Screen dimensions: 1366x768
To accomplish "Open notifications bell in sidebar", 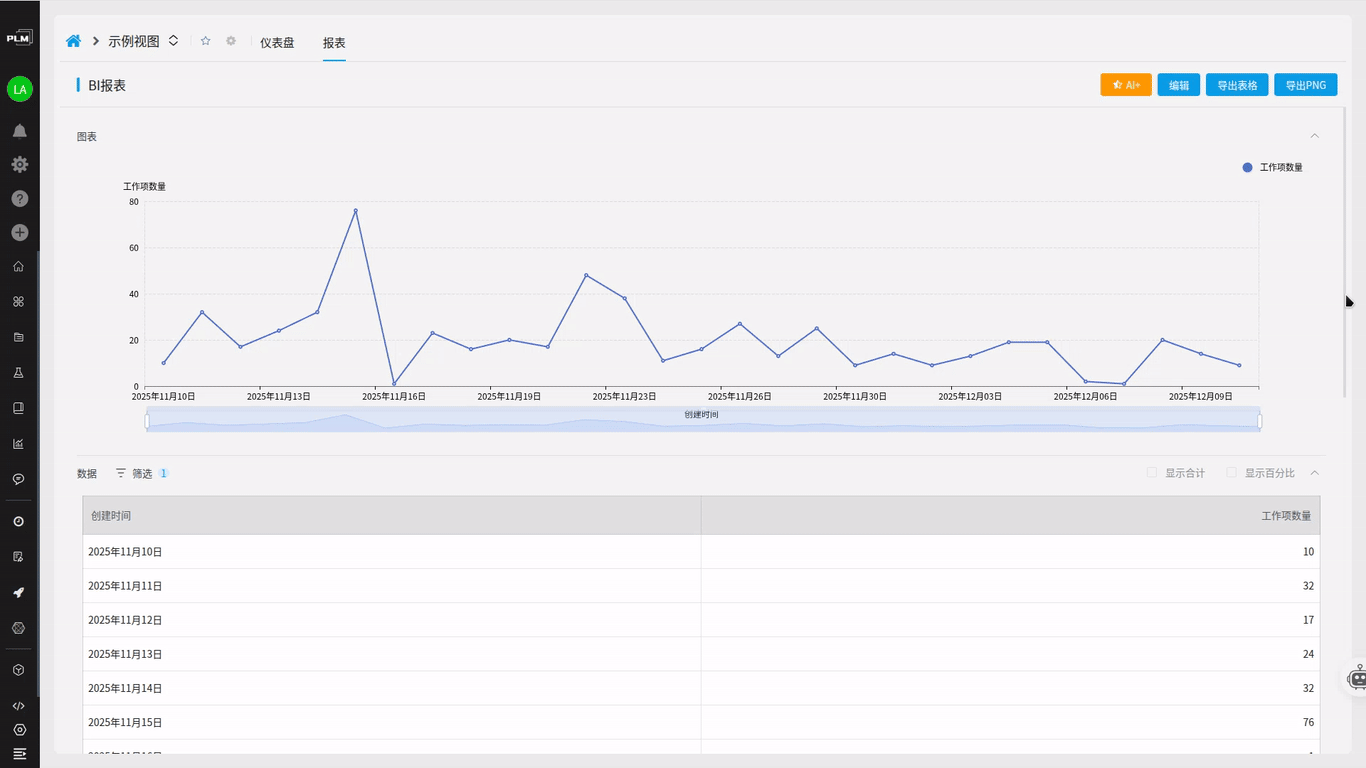I will coord(20,131).
